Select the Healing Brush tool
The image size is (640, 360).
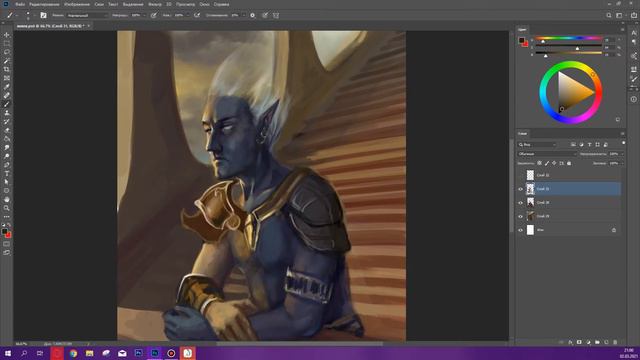pos(7,96)
